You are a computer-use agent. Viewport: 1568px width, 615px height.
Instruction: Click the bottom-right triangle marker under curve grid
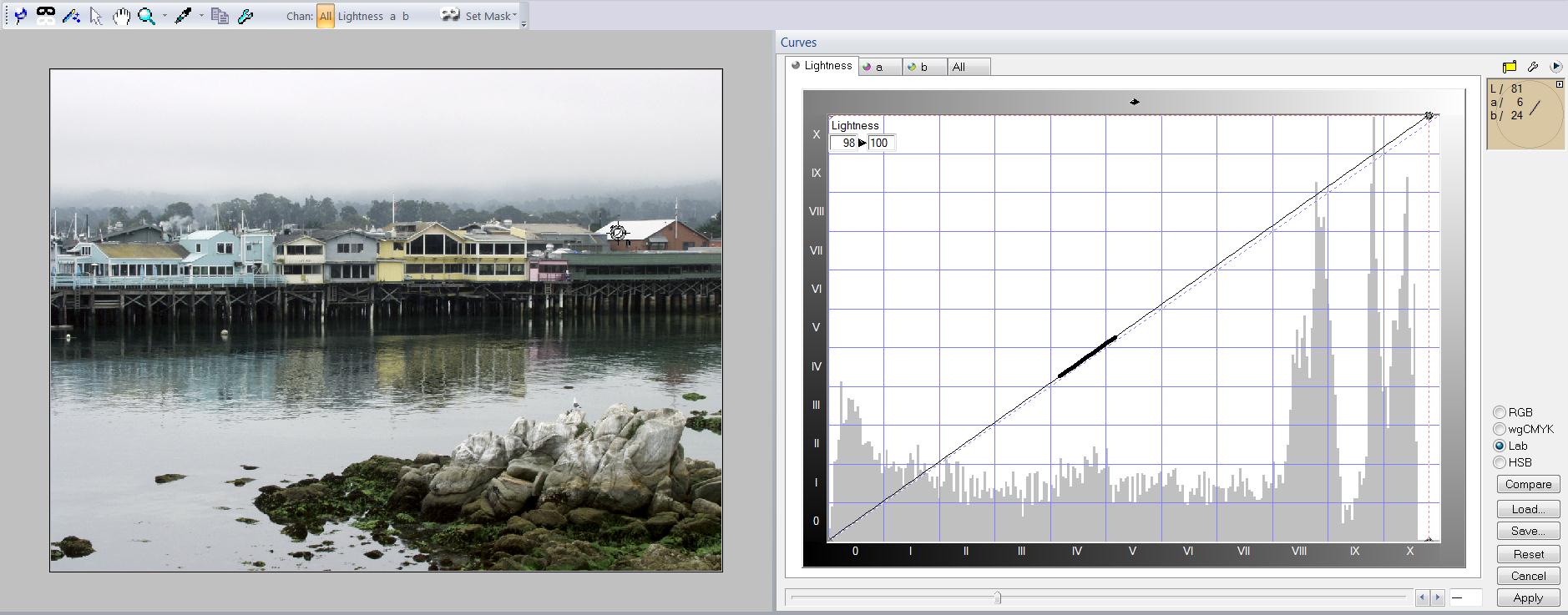pos(1429,539)
